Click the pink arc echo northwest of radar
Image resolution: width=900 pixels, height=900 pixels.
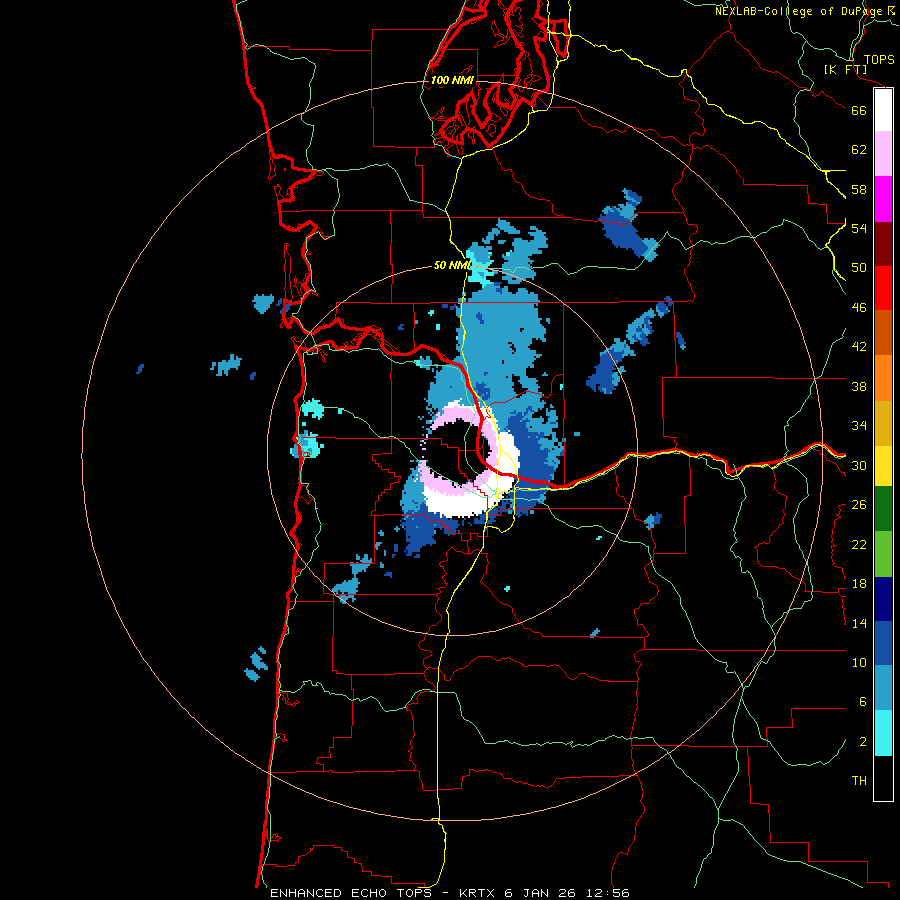(x=451, y=415)
